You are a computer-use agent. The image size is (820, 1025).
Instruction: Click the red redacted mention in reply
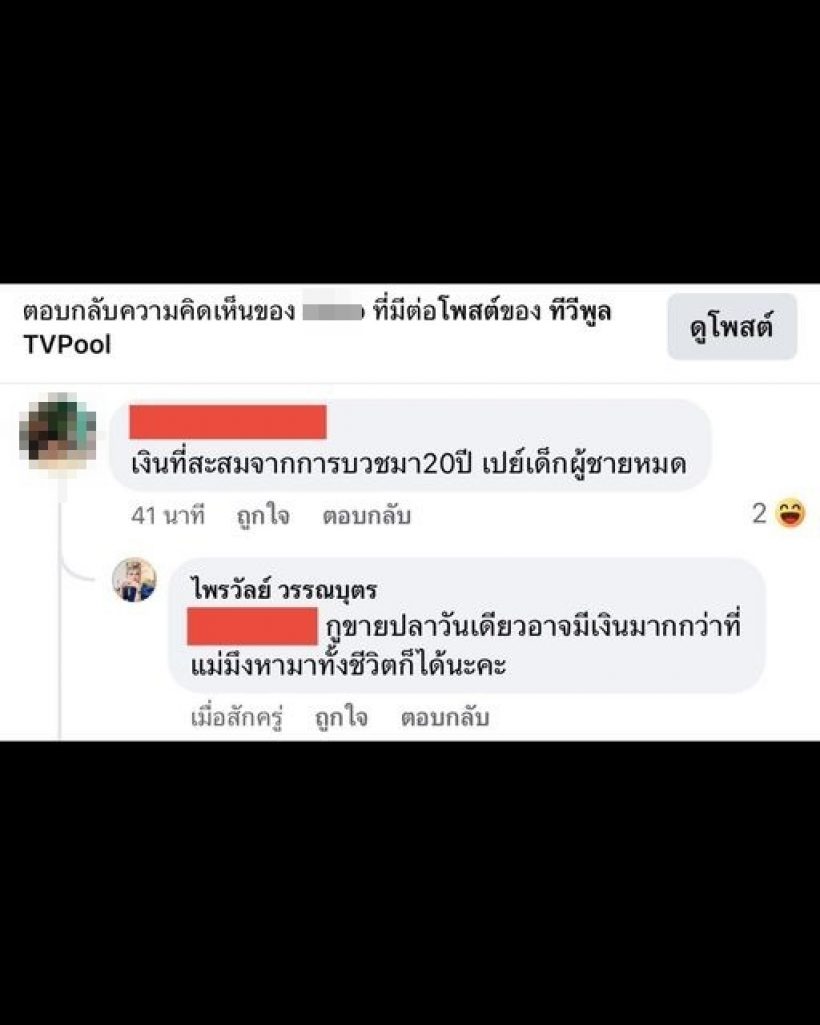coord(252,626)
